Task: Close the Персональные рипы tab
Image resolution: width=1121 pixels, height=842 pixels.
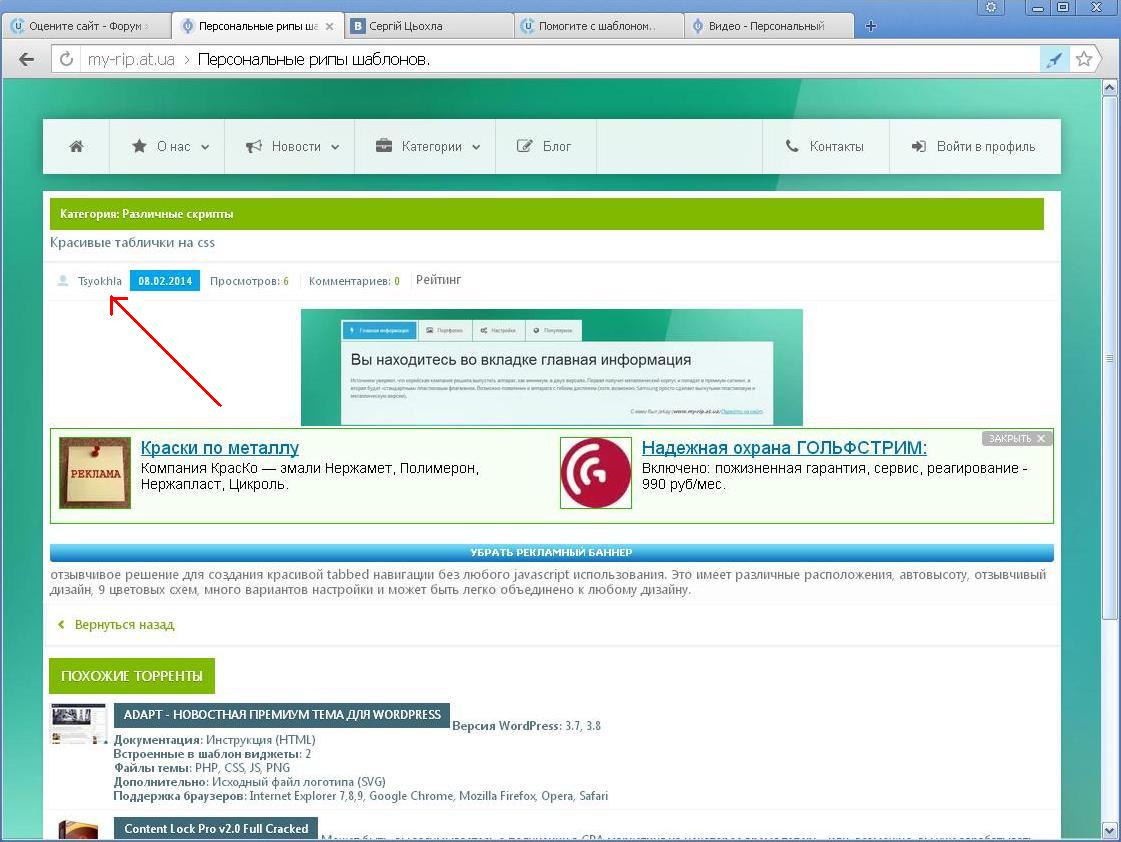Action: click(330, 26)
